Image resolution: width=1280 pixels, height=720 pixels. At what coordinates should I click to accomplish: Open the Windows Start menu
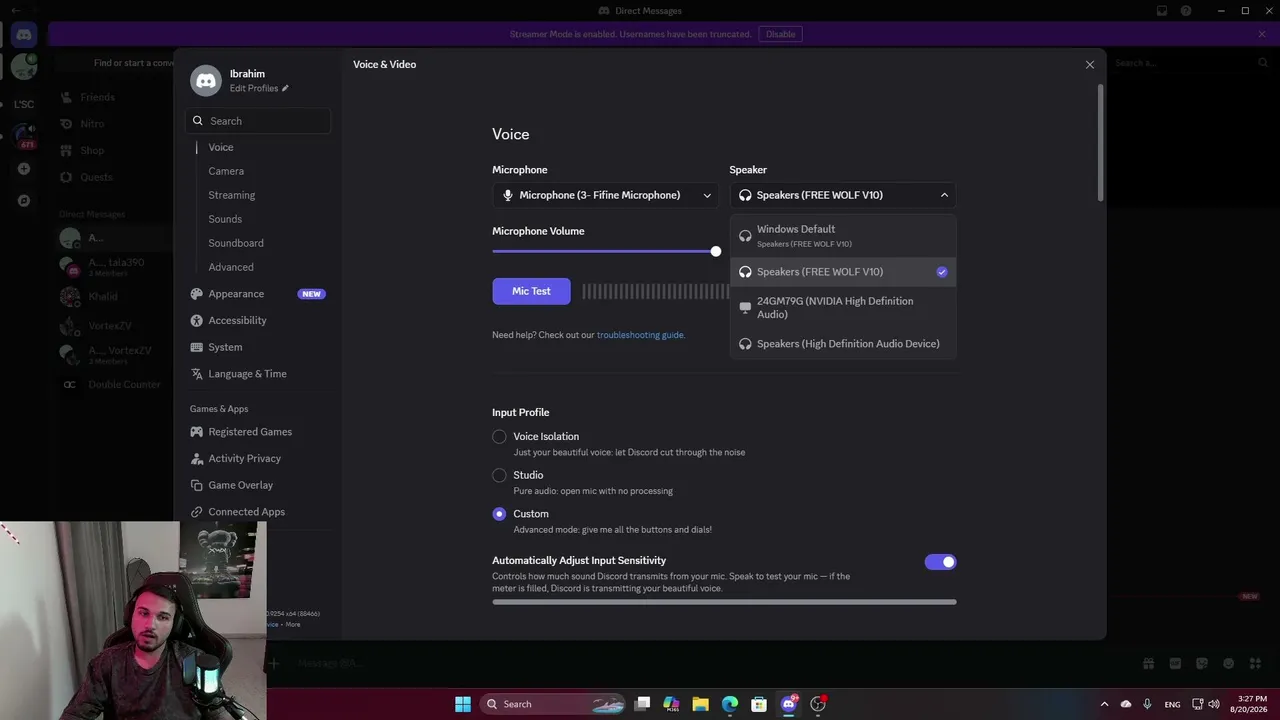463,704
